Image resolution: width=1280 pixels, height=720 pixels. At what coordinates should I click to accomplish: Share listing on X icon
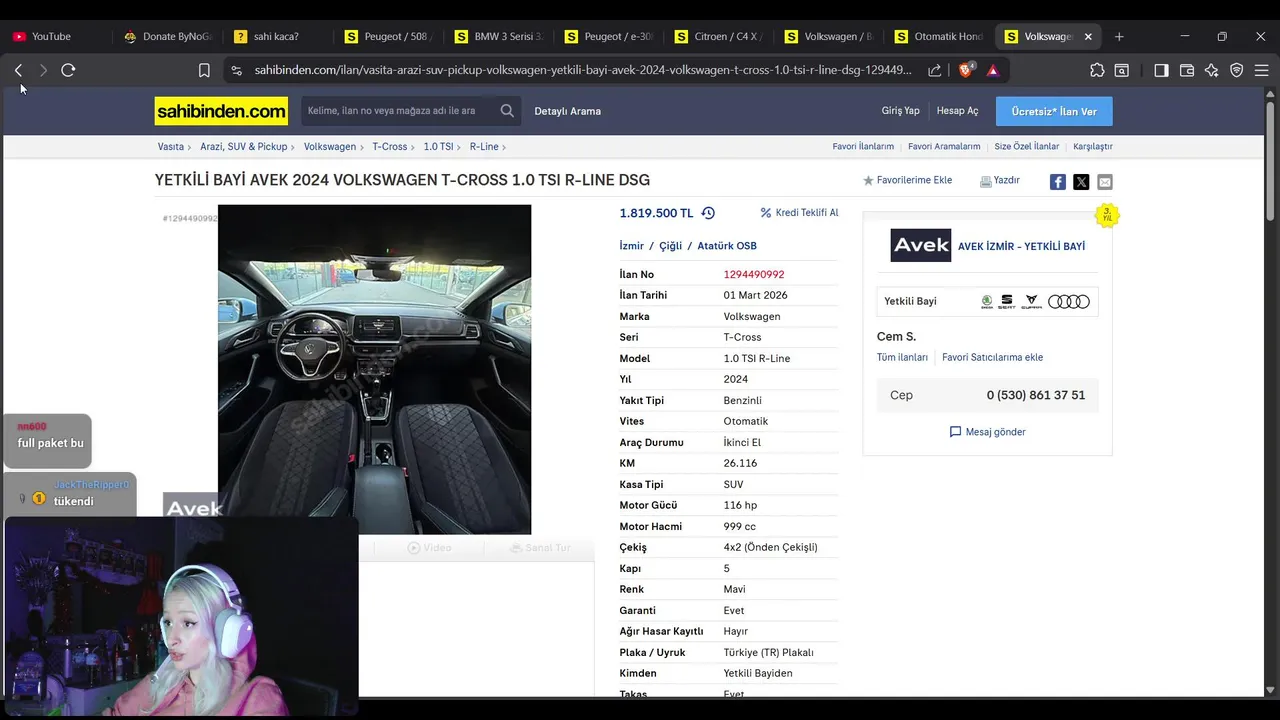click(1081, 182)
